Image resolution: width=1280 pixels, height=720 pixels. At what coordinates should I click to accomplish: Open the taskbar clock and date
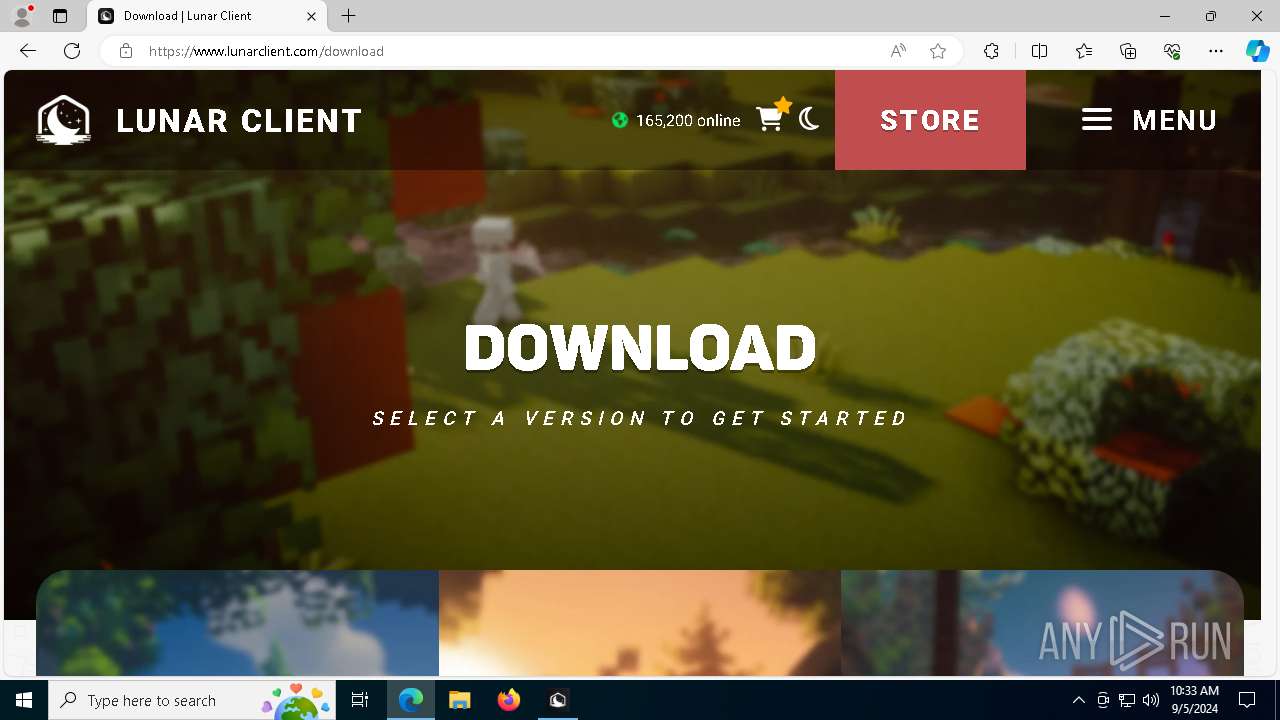[1193, 700]
